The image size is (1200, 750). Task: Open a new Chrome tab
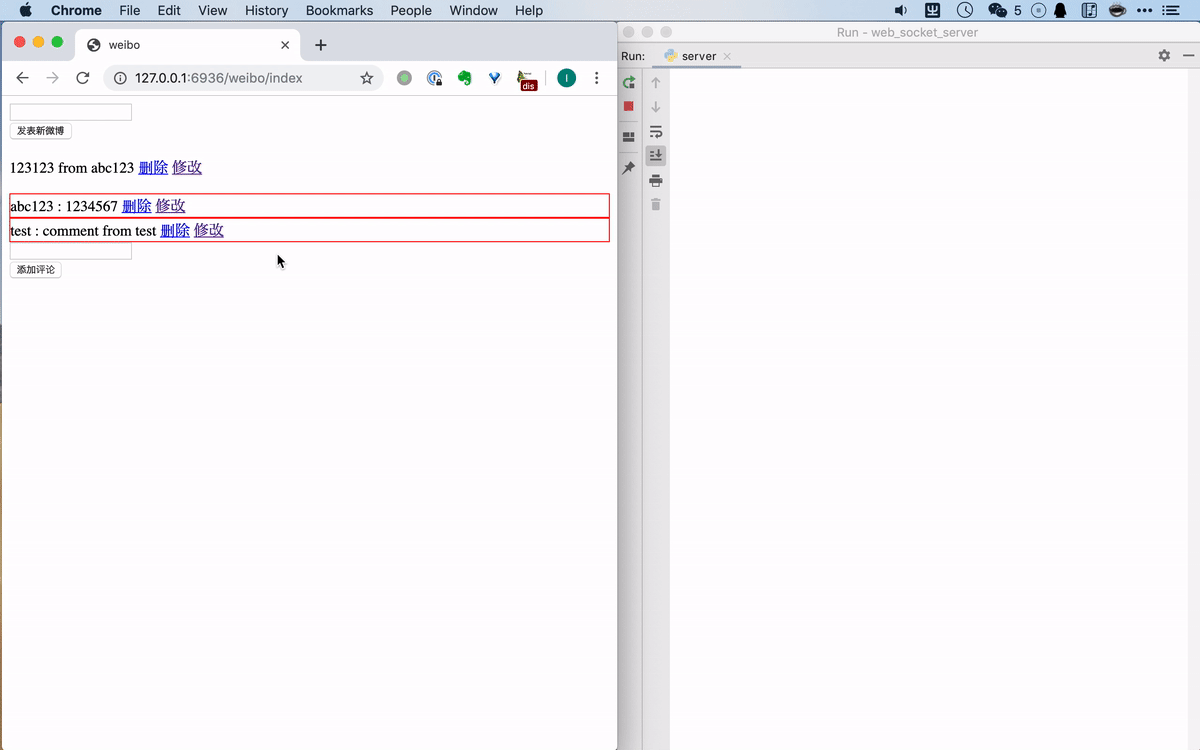coord(321,45)
